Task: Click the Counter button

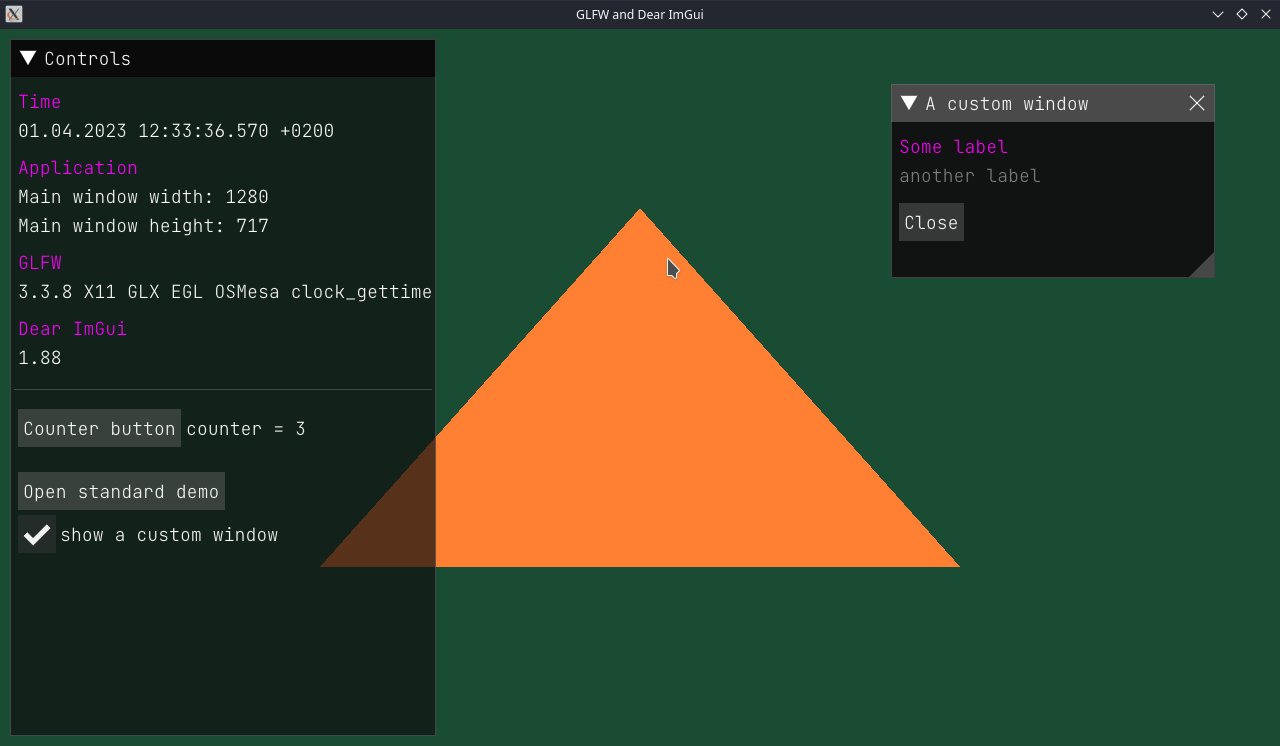Action: click(x=99, y=428)
